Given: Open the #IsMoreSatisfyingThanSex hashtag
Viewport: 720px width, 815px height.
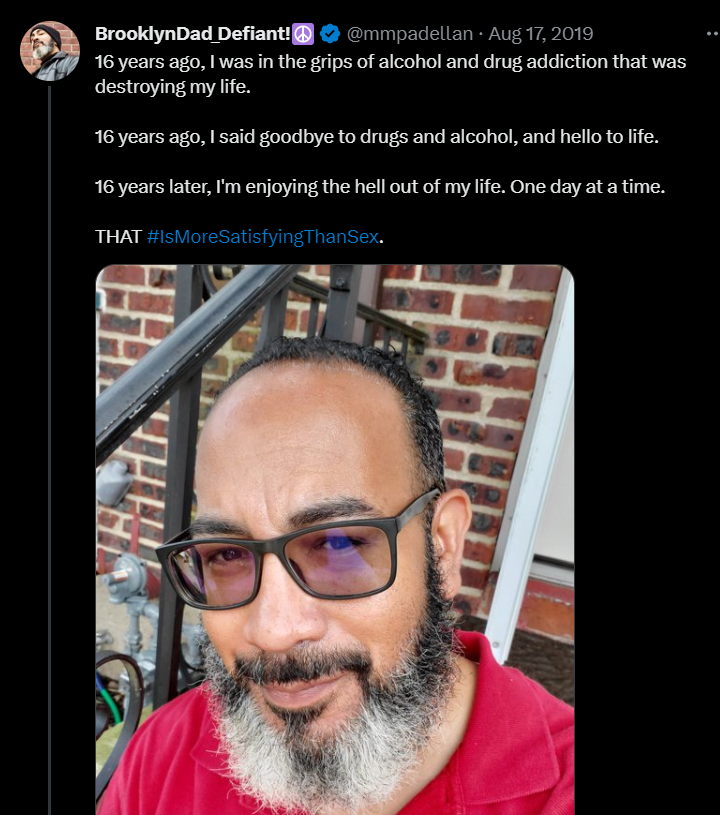Looking at the screenshot, I should click(264, 238).
